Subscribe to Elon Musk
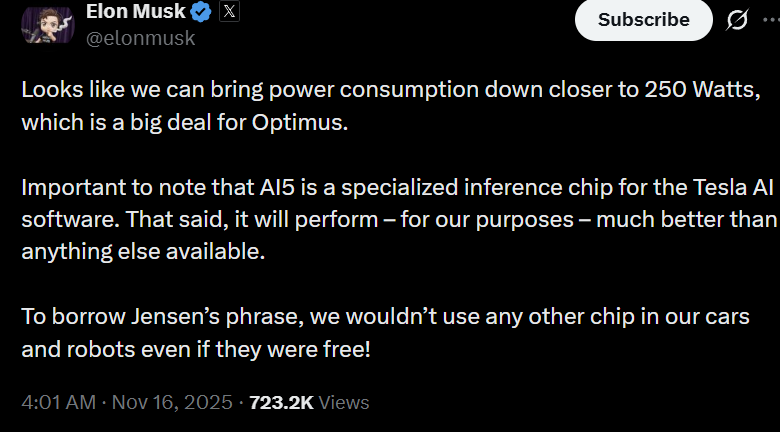Image resolution: width=780 pixels, height=432 pixels. pos(643,20)
